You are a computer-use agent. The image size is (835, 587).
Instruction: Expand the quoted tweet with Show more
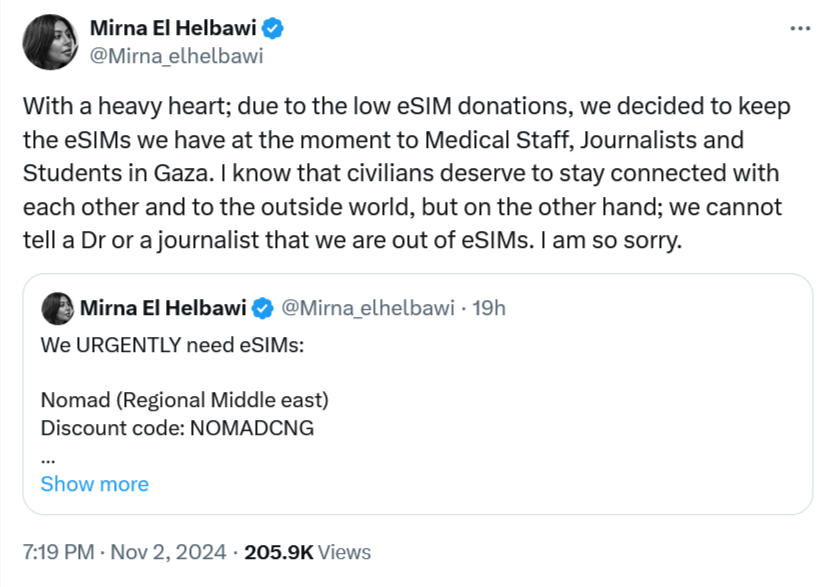click(94, 484)
